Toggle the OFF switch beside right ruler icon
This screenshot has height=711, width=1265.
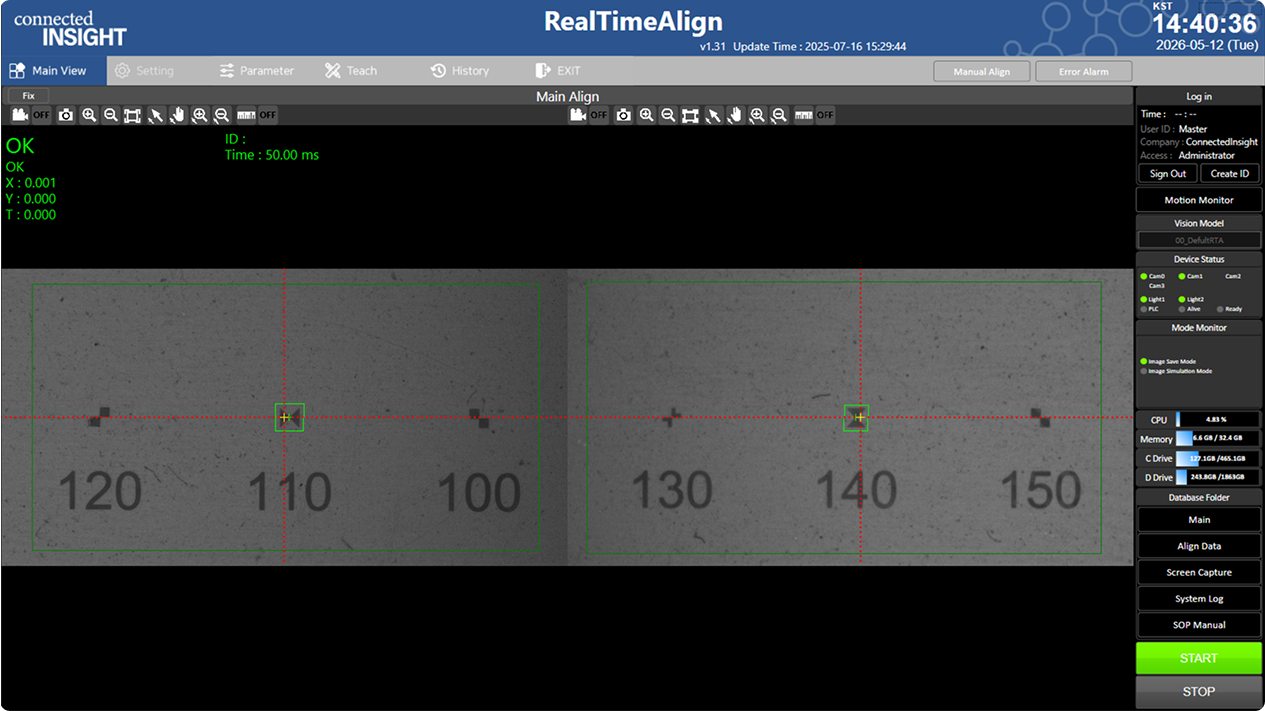[x=826, y=115]
